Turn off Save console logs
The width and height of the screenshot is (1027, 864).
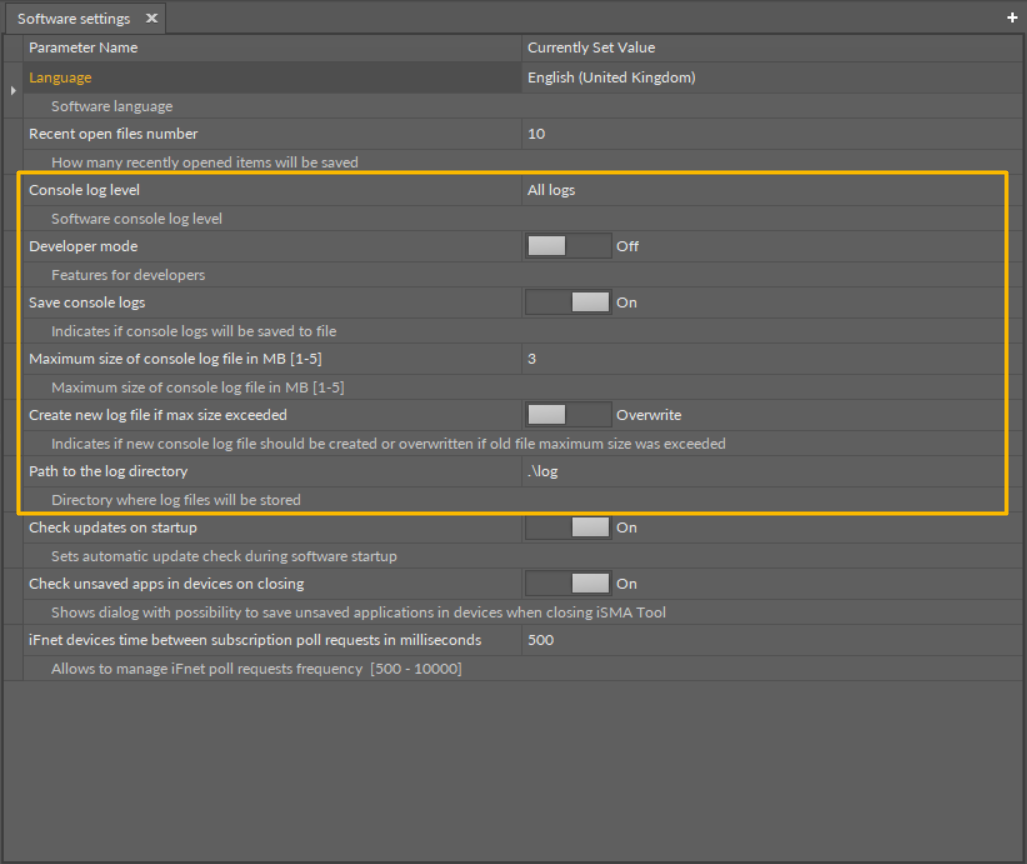coord(568,301)
